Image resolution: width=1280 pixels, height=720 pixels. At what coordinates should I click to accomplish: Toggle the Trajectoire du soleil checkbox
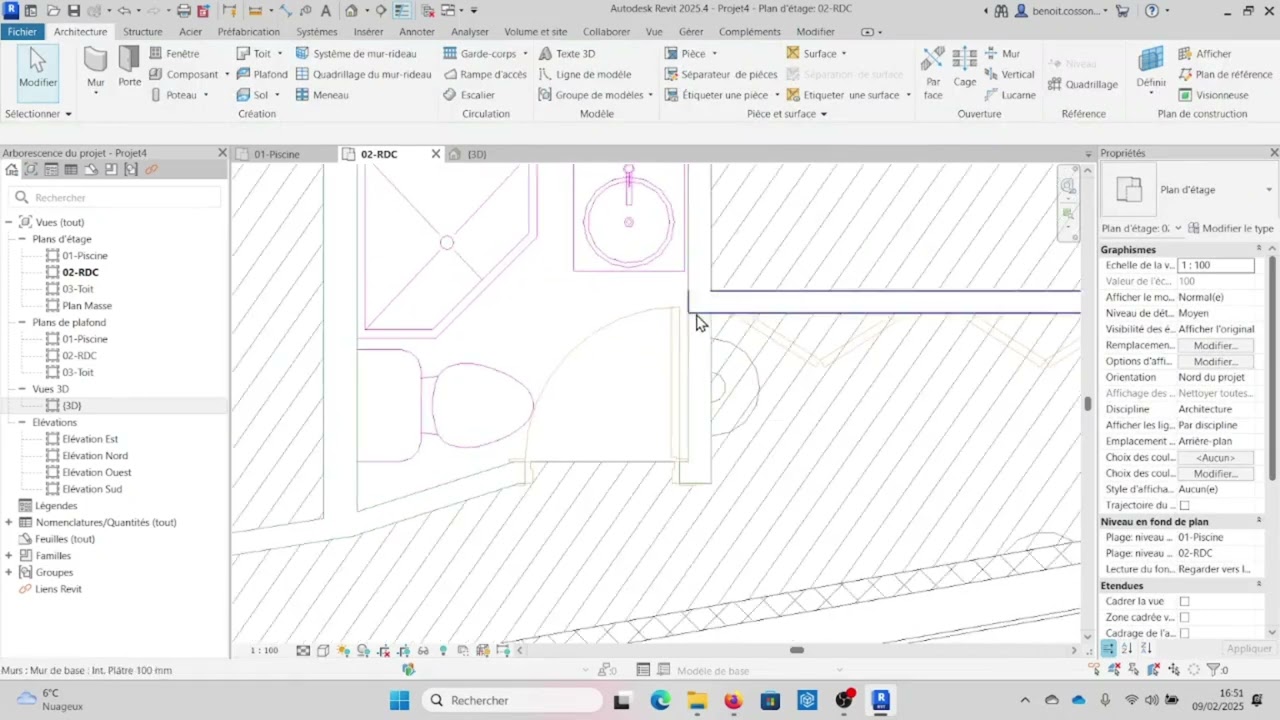tap(1185, 506)
